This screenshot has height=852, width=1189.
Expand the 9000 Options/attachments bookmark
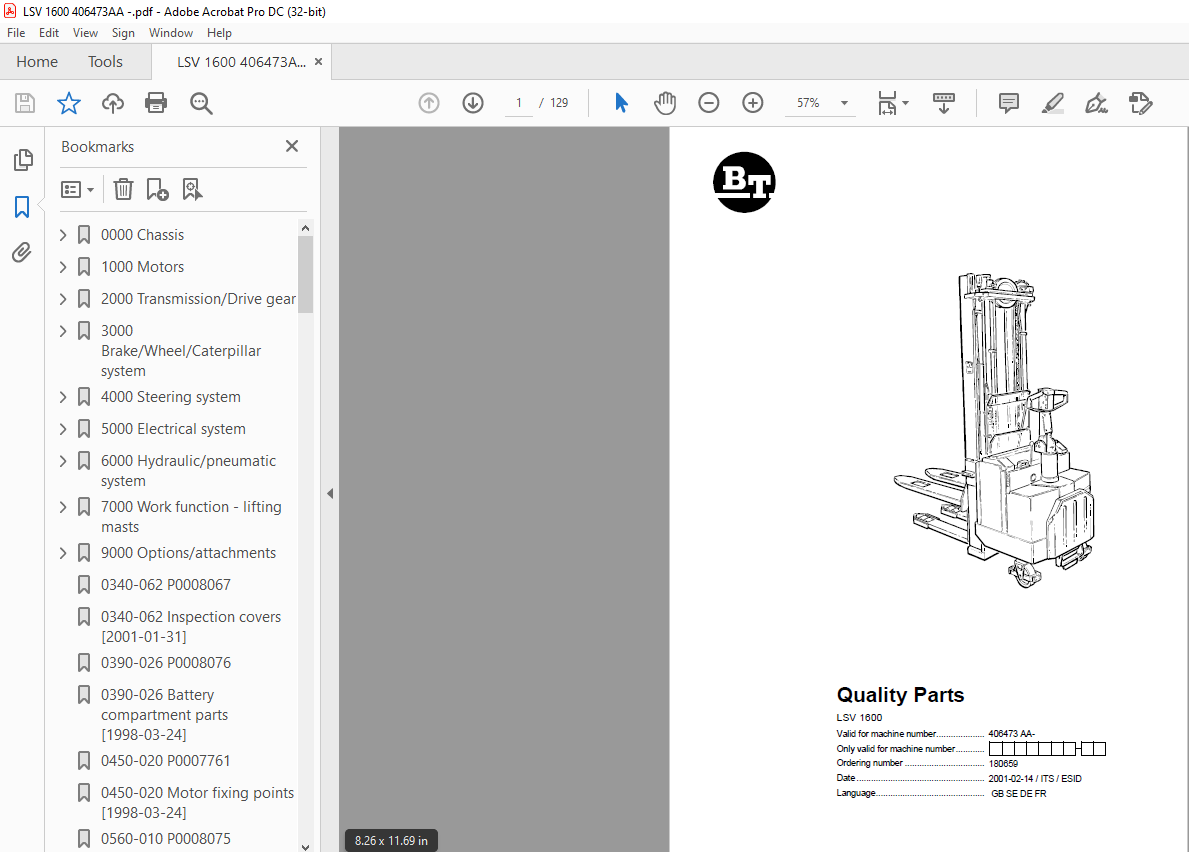click(63, 553)
